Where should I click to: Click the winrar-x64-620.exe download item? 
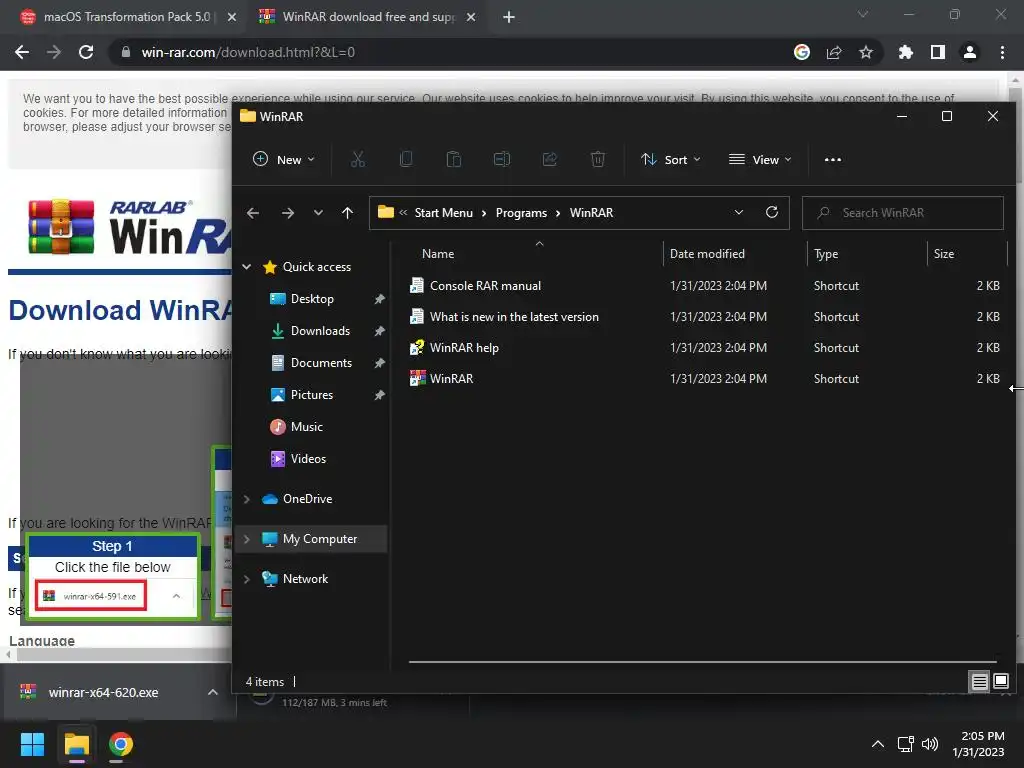pyautogui.click(x=103, y=692)
